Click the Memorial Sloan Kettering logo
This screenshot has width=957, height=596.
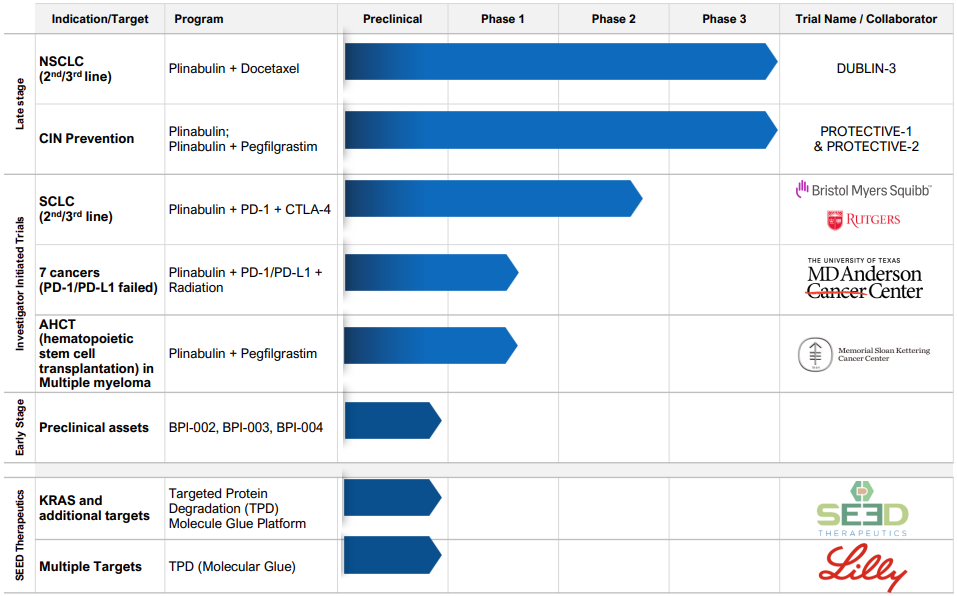pyautogui.click(x=864, y=355)
